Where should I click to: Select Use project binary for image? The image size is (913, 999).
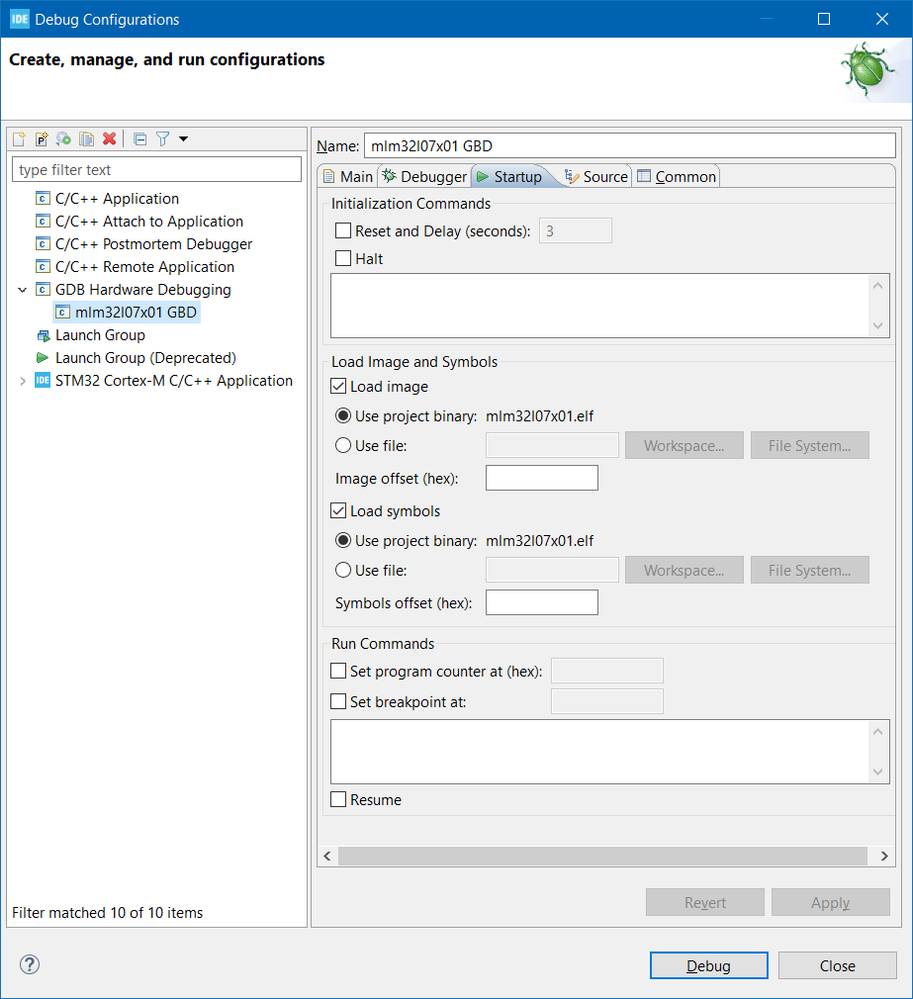click(343, 415)
